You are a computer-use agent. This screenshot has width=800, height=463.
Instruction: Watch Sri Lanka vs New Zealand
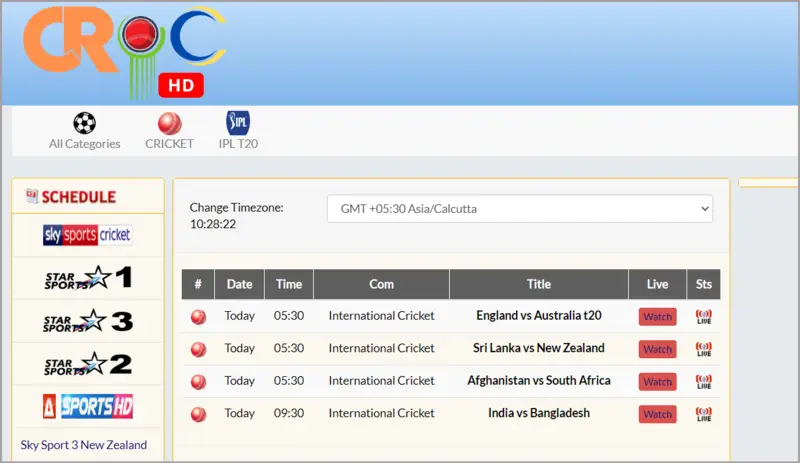[658, 349]
